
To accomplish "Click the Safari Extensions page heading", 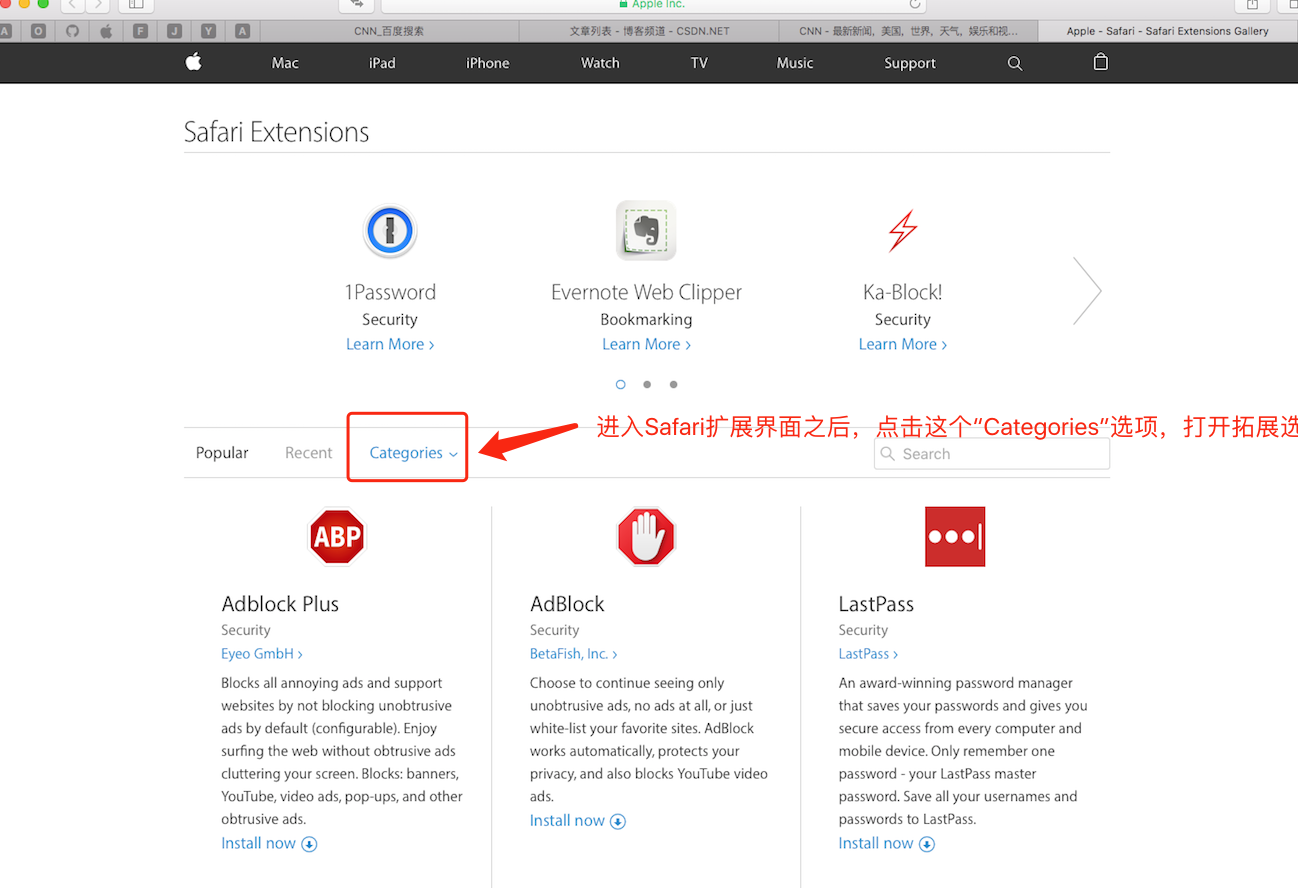I will tap(277, 132).
